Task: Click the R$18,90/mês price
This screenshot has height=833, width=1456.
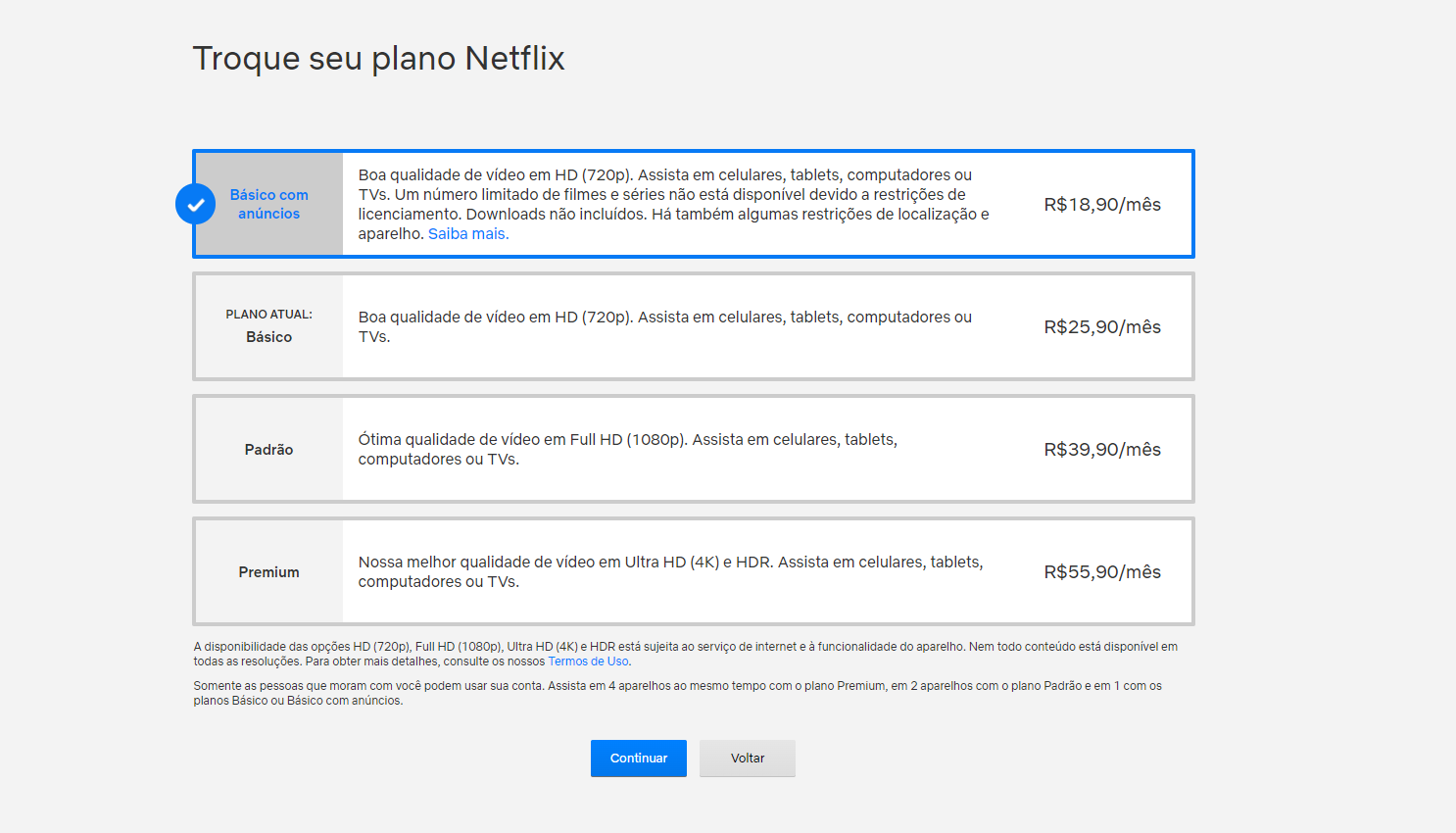Action: (x=1102, y=205)
